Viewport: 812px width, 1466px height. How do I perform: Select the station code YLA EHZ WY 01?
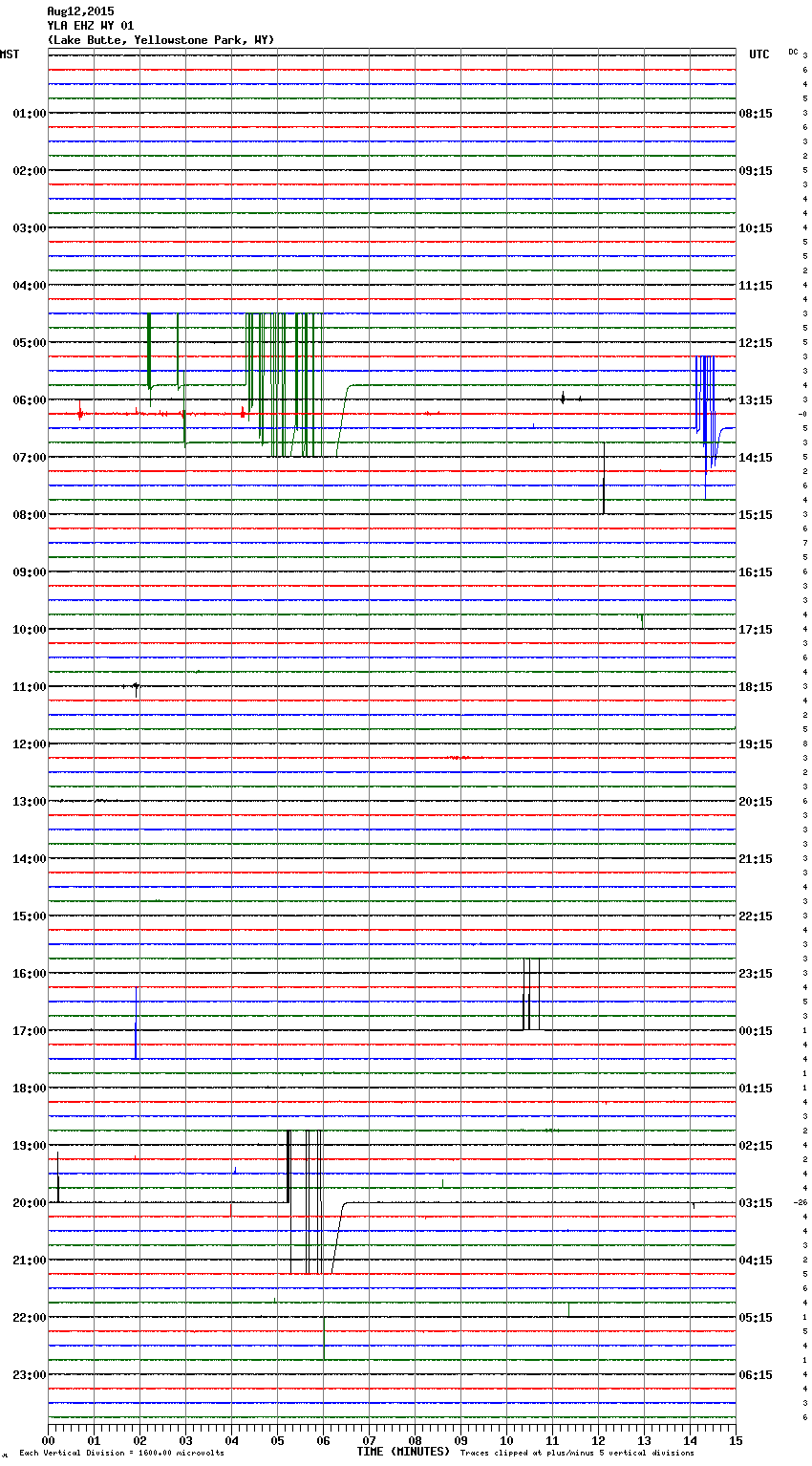click(91, 26)
